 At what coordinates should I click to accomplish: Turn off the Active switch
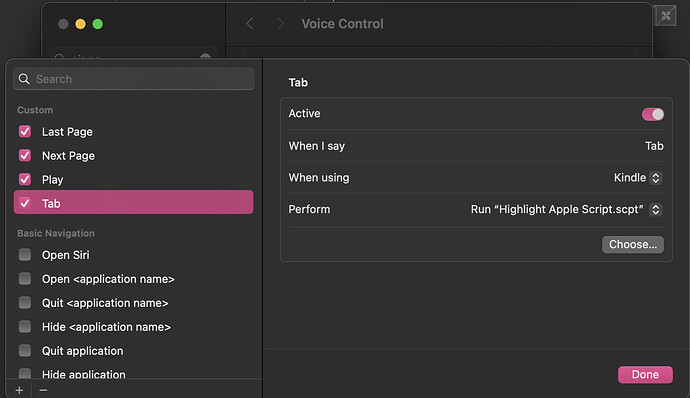click(653, 114)
